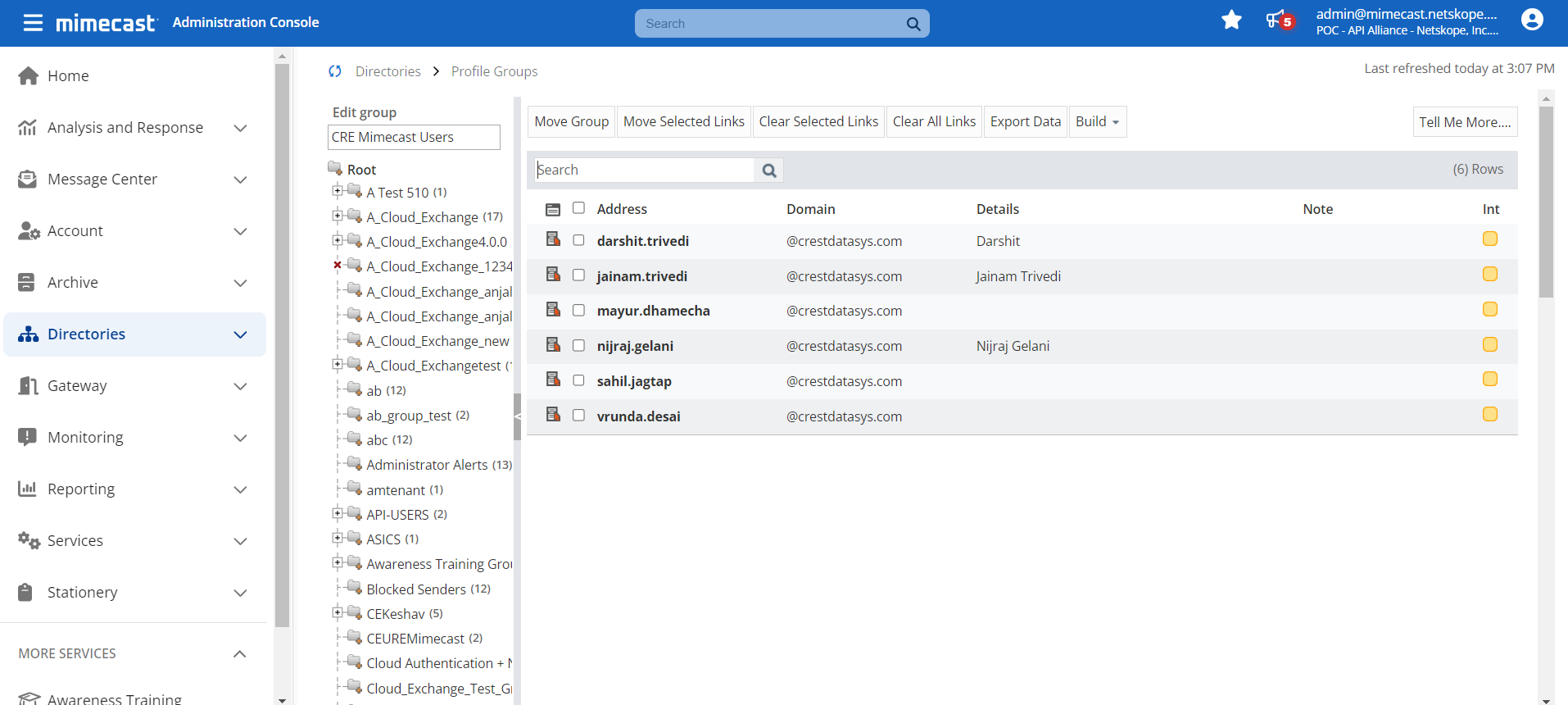This screenshot has width=1568, height=705.
Task: Toggle the select-all checkbox in header
Action: point(578,208)
